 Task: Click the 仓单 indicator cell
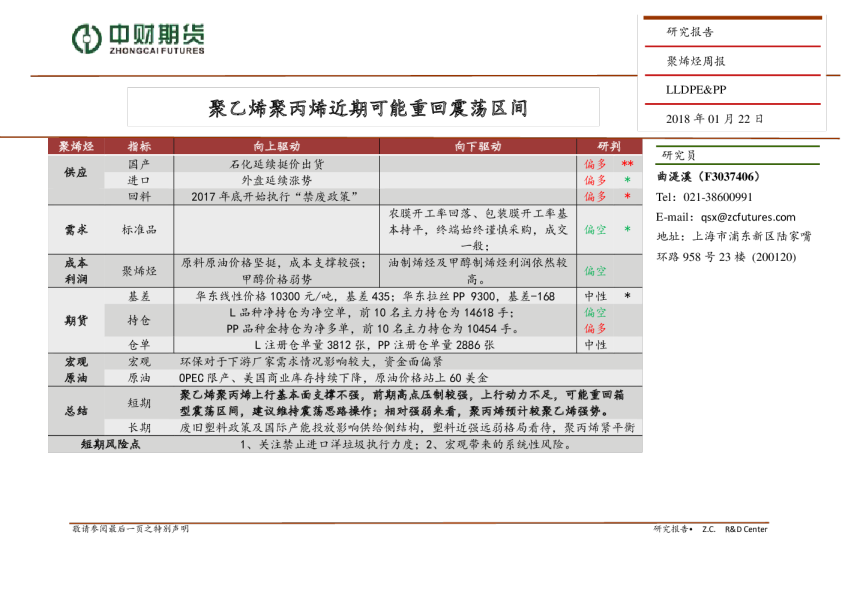[139, 344]
